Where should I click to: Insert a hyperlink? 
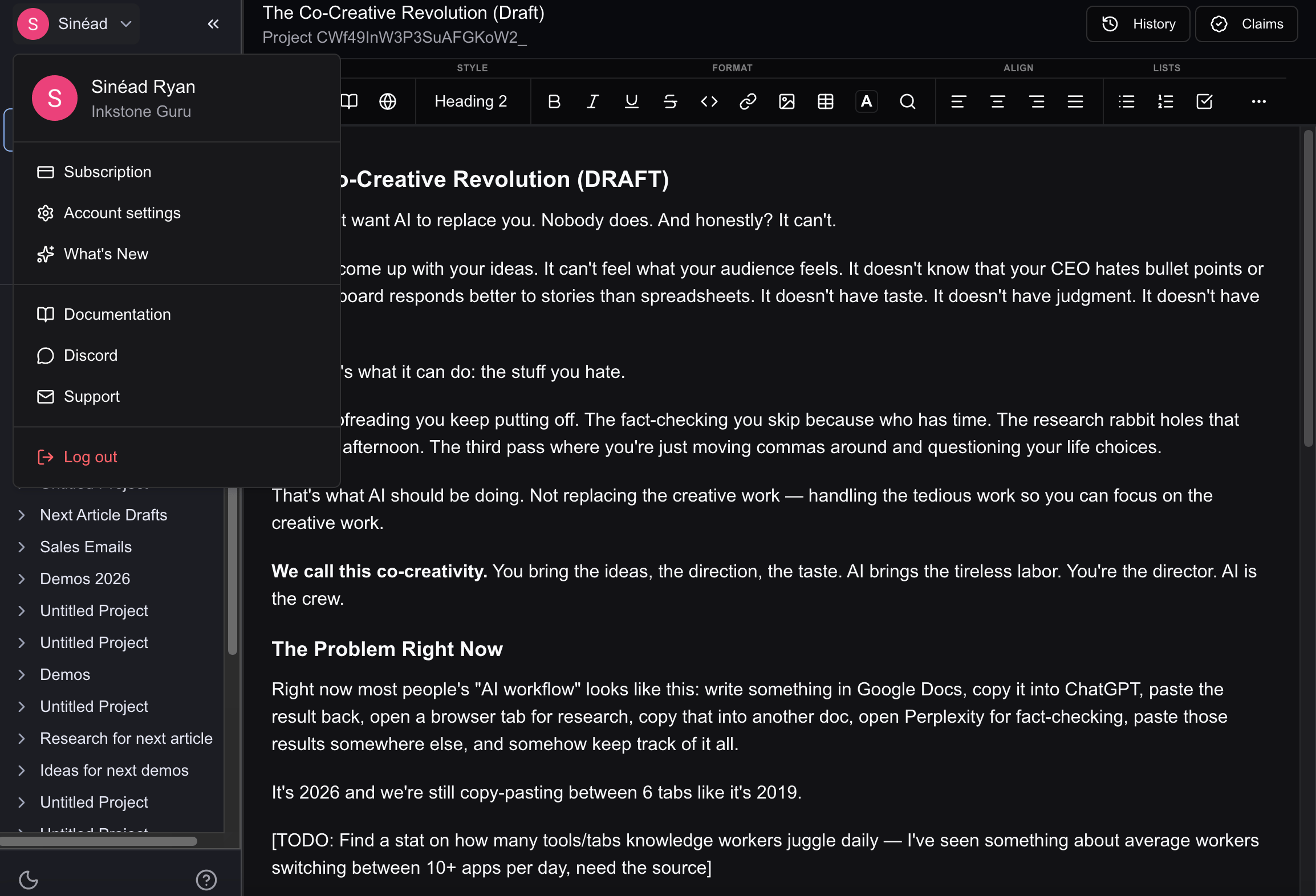click(x=748, y=101)
